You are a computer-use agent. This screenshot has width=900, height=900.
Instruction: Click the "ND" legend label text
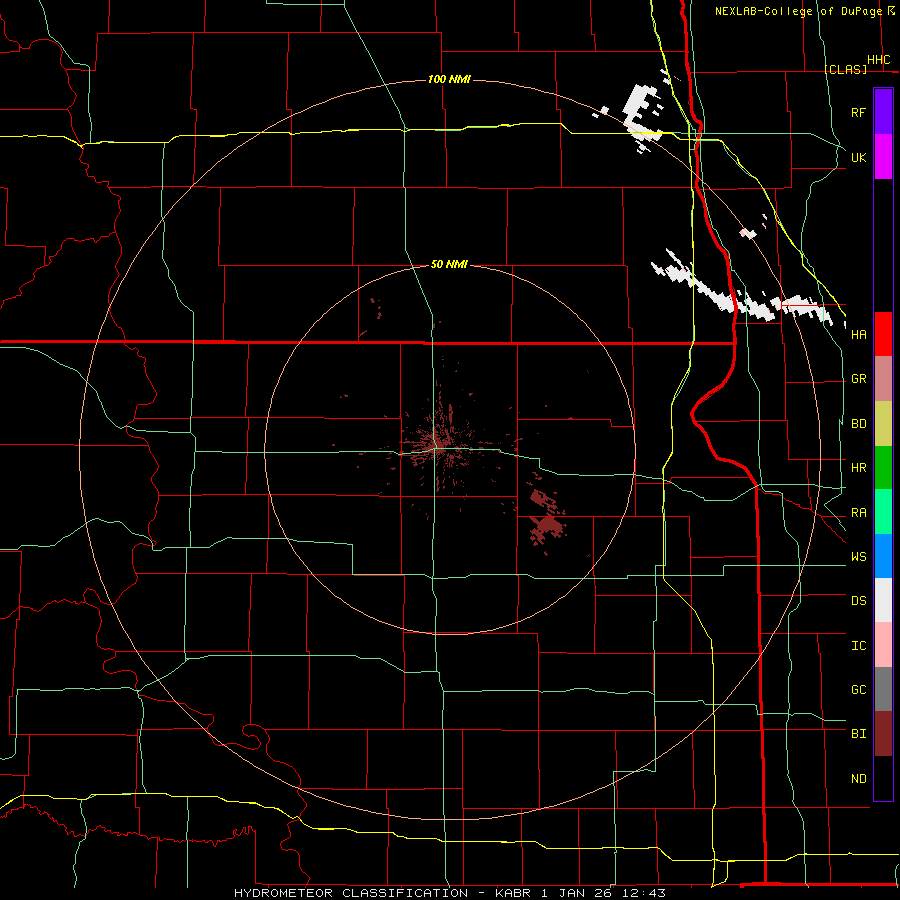pos(858,779)
